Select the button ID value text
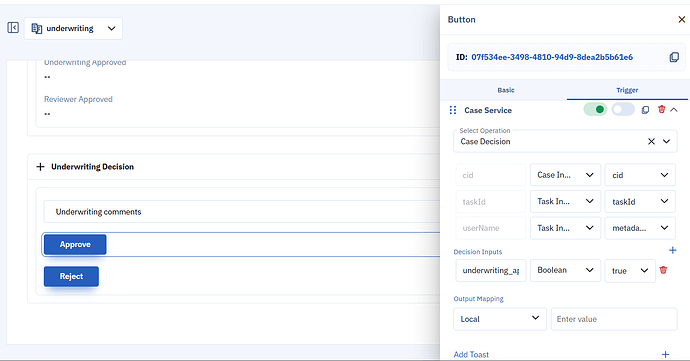Image resolution: width=690 pixels, height=361 pixels. tap(552, 57)
